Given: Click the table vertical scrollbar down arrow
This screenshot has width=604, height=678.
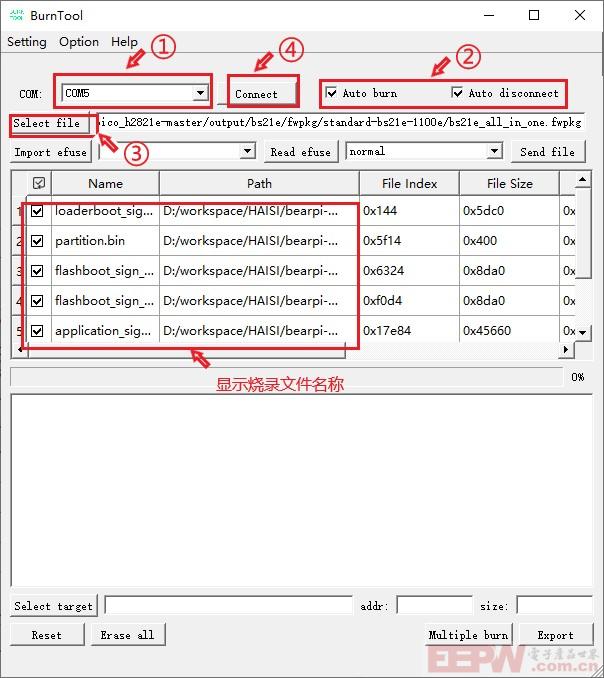Looking at the screenshot, I should tap(582, 333).
